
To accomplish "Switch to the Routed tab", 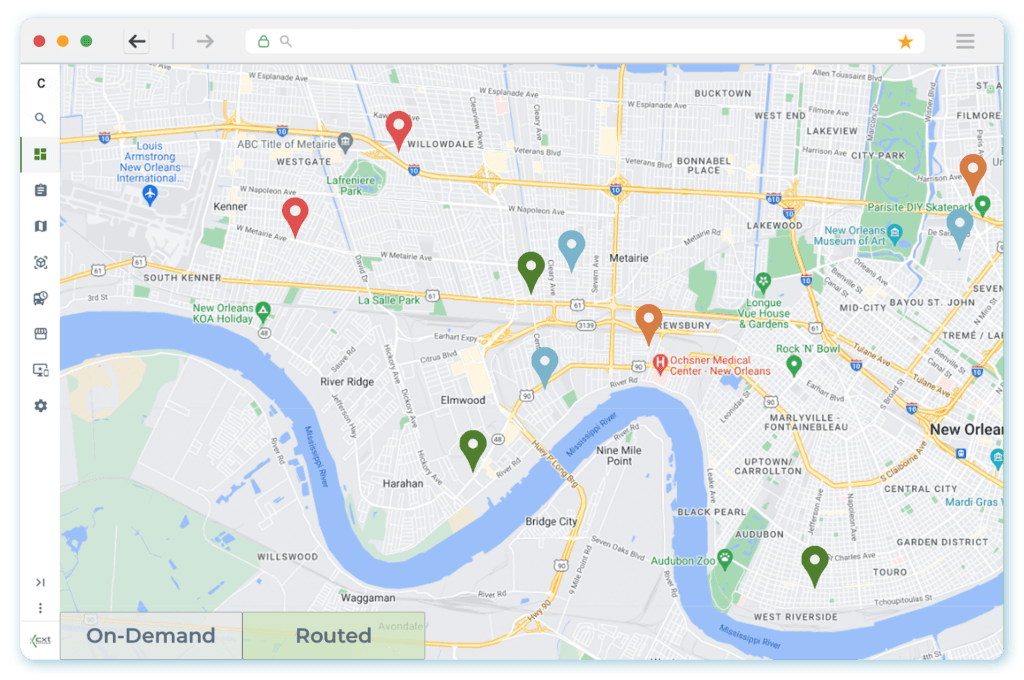I will [x=333, y=636].
